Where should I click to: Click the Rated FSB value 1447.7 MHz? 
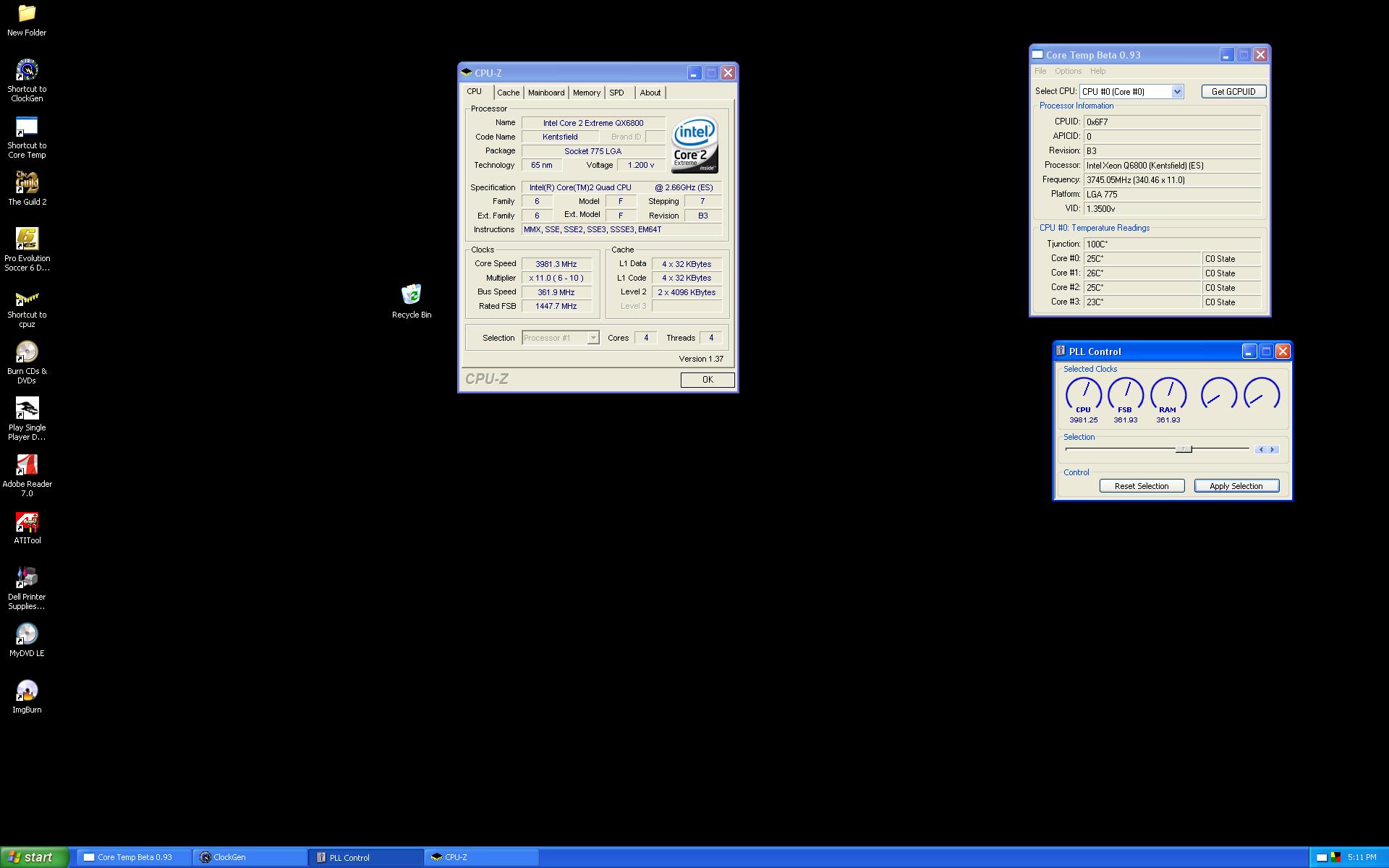pos(556,306)
